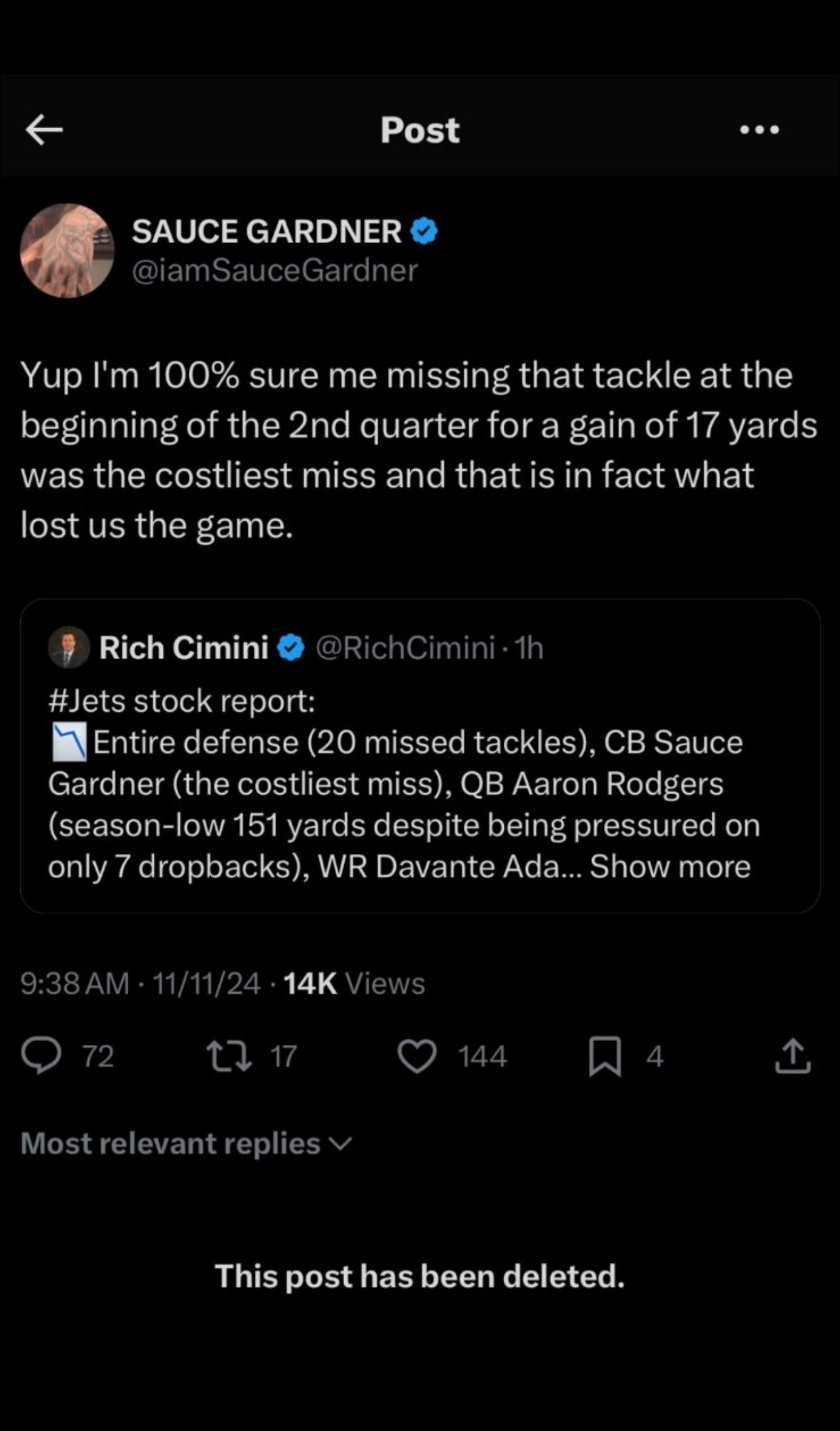Click the 9:38 AM timestamp
The image size is (840, 1431).
[x=75, y=983]
